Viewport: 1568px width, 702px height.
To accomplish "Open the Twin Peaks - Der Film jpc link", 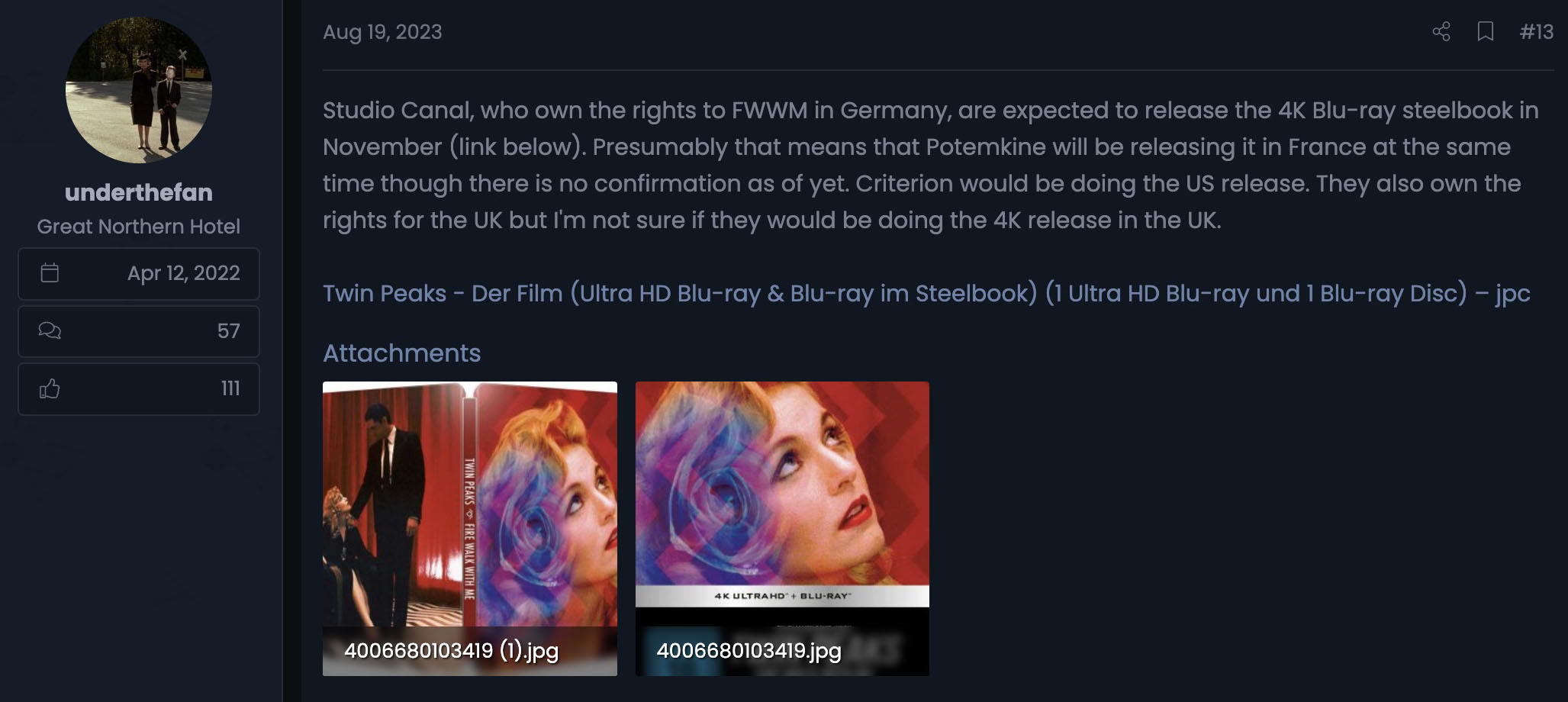I will [x=926, y=293].
